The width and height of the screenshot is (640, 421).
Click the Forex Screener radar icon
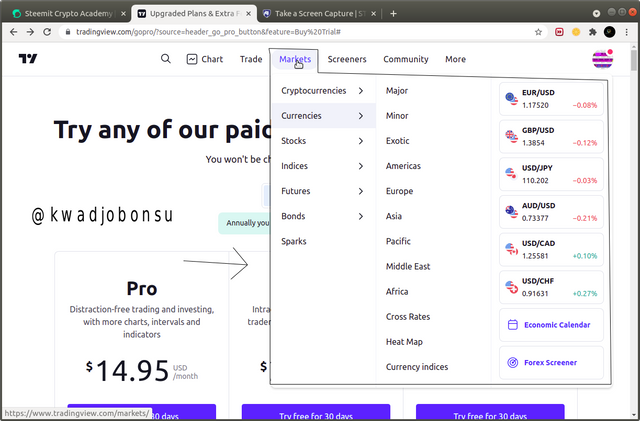point(513,362)
